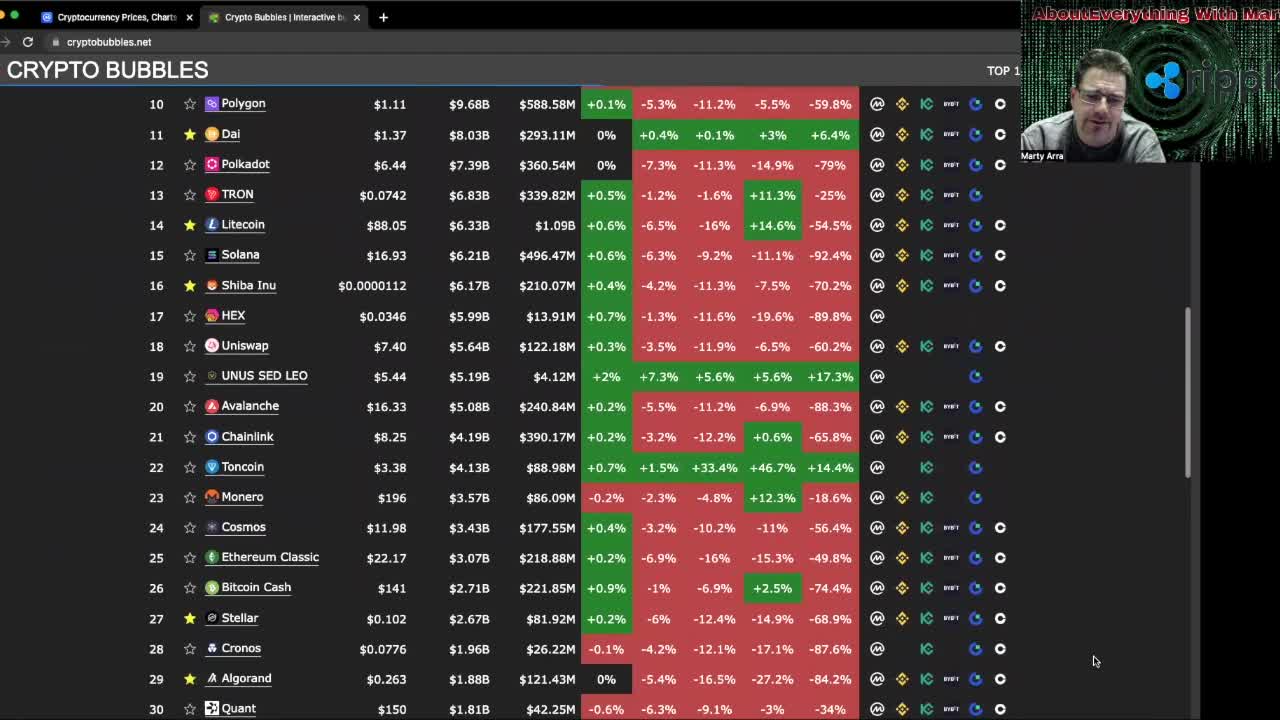Viewport: 1280px width, 720px height.
Task: Favorite Polygon with its star
Action: coord(190,104)
